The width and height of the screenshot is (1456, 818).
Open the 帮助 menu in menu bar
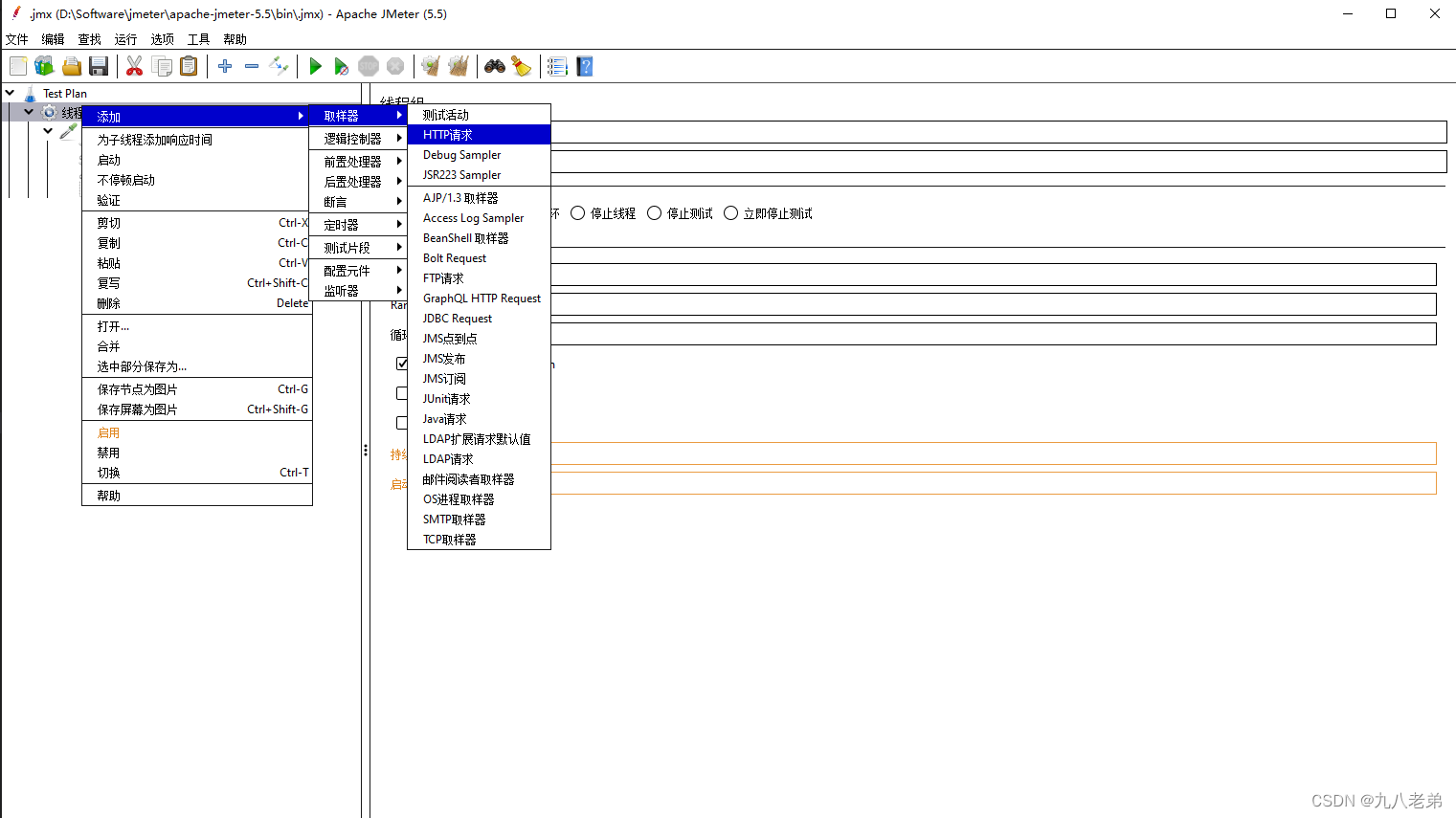235,39
